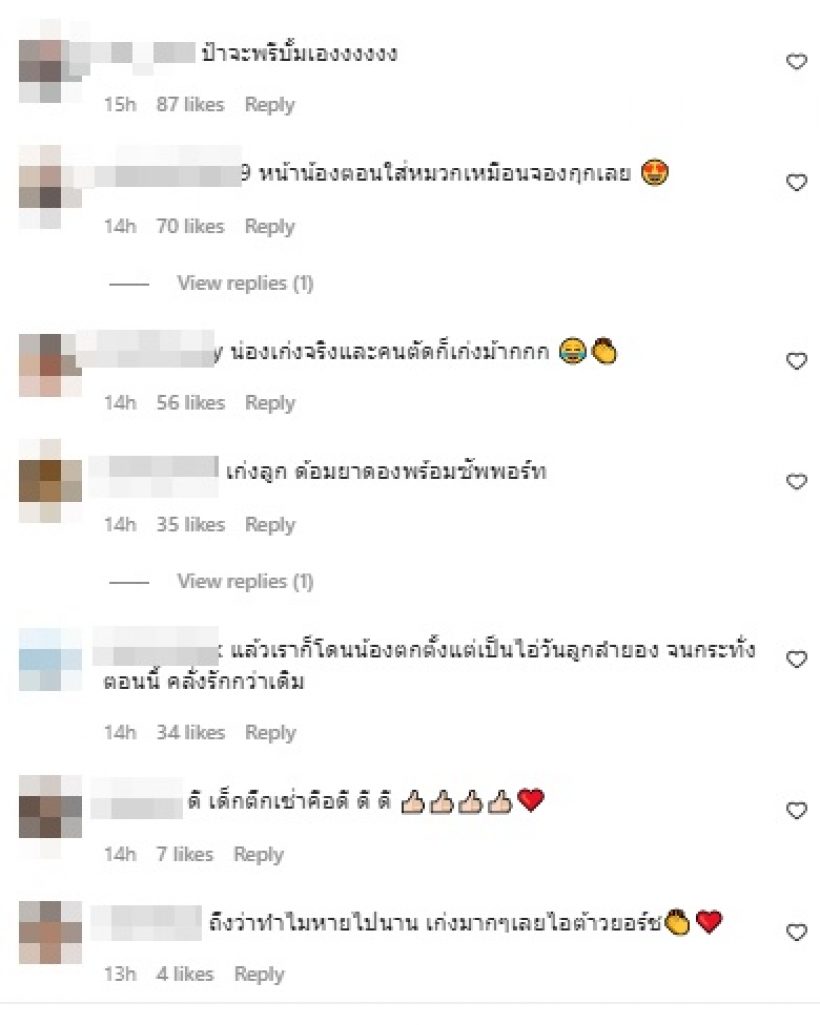Open blurred username on the 4 likes comment

coord(146,923)
